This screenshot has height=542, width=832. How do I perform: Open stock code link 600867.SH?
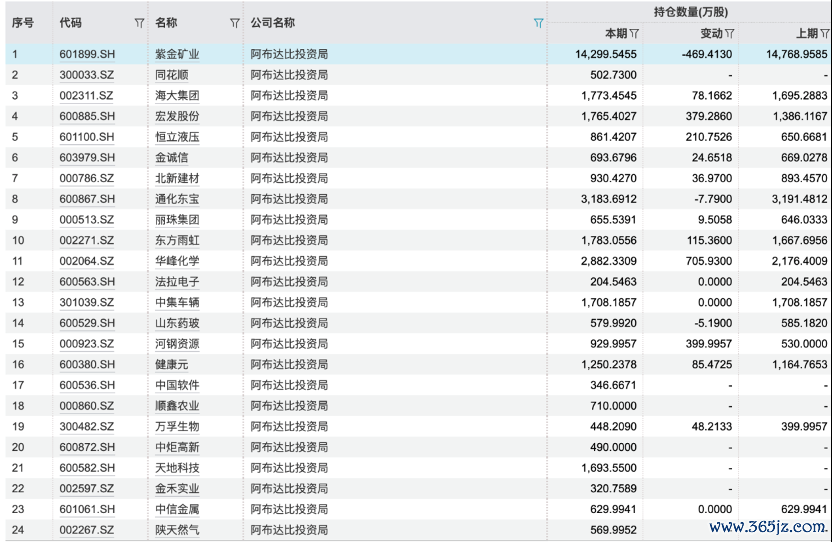point(87,199)
